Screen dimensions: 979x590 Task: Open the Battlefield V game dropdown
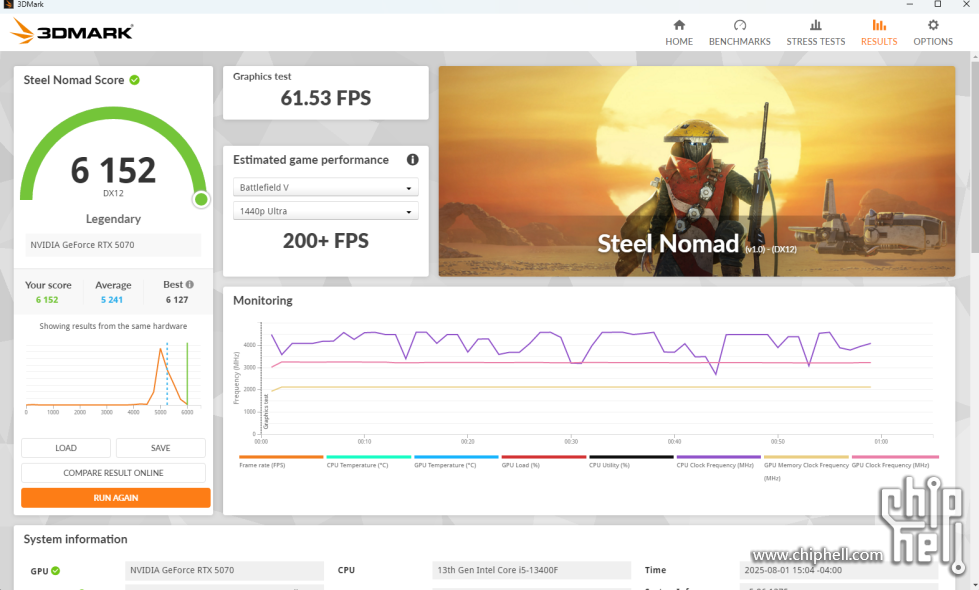325,187
